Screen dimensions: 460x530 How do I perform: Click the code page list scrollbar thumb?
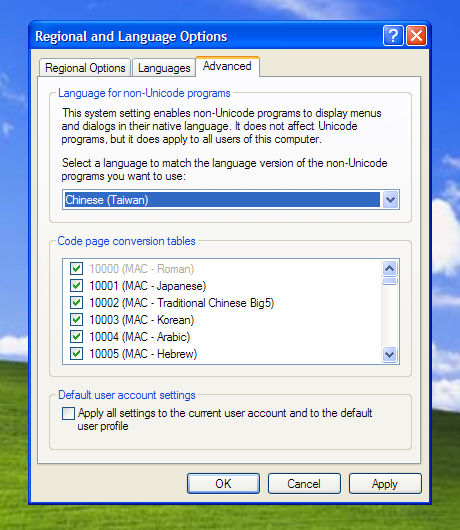tap(390, 281)
